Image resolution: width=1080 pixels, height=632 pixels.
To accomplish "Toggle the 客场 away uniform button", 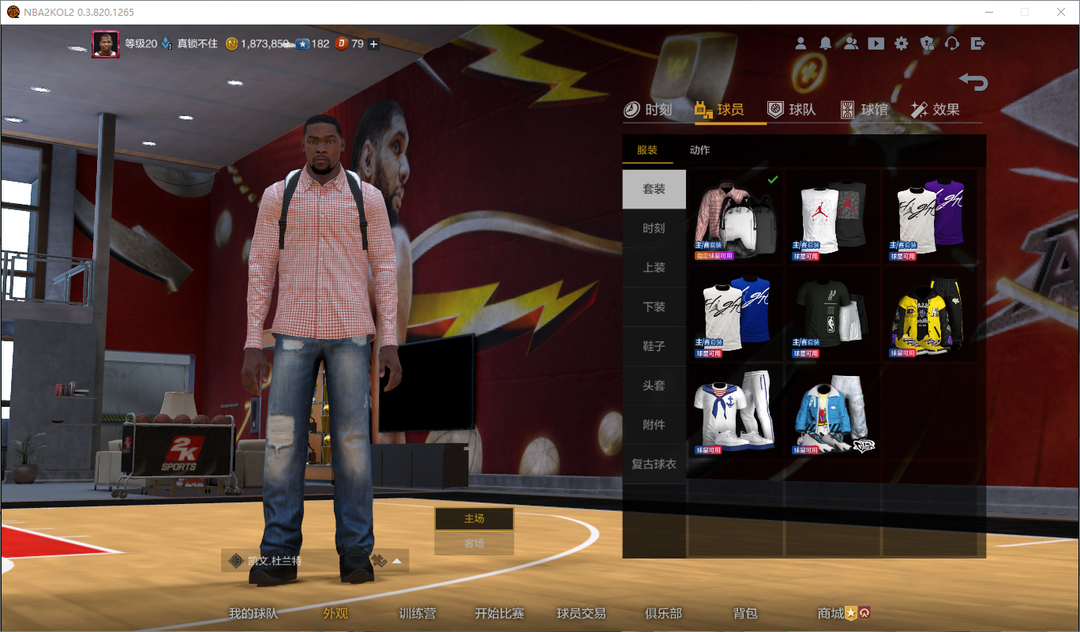I will click(x=474, y=543).
